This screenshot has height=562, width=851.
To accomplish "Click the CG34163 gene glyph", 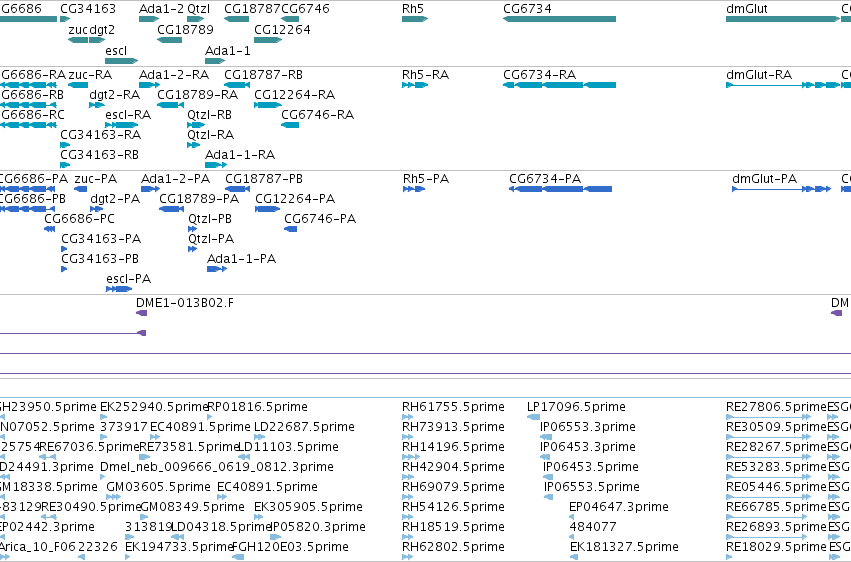I will 65,19.
